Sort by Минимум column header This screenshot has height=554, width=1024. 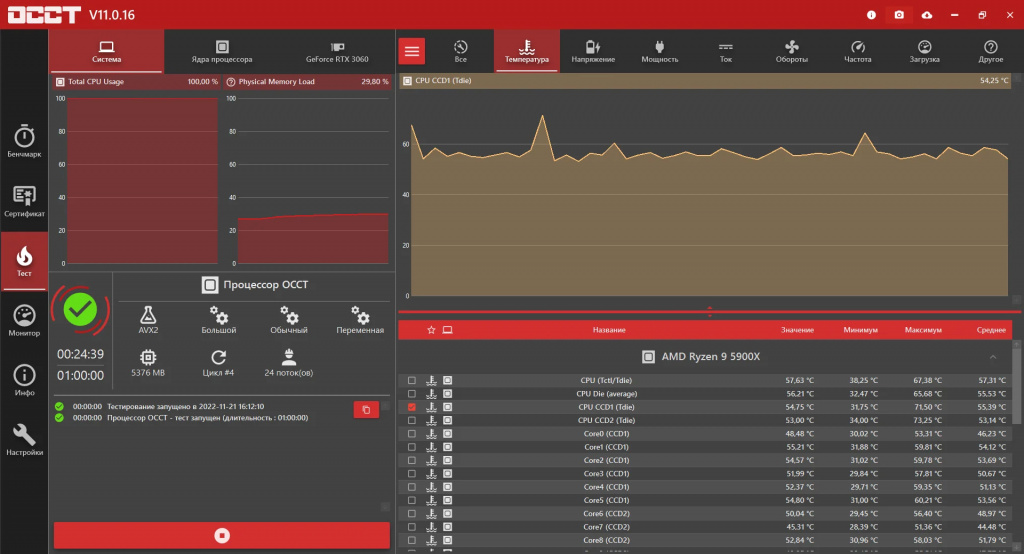coord(860,330)
